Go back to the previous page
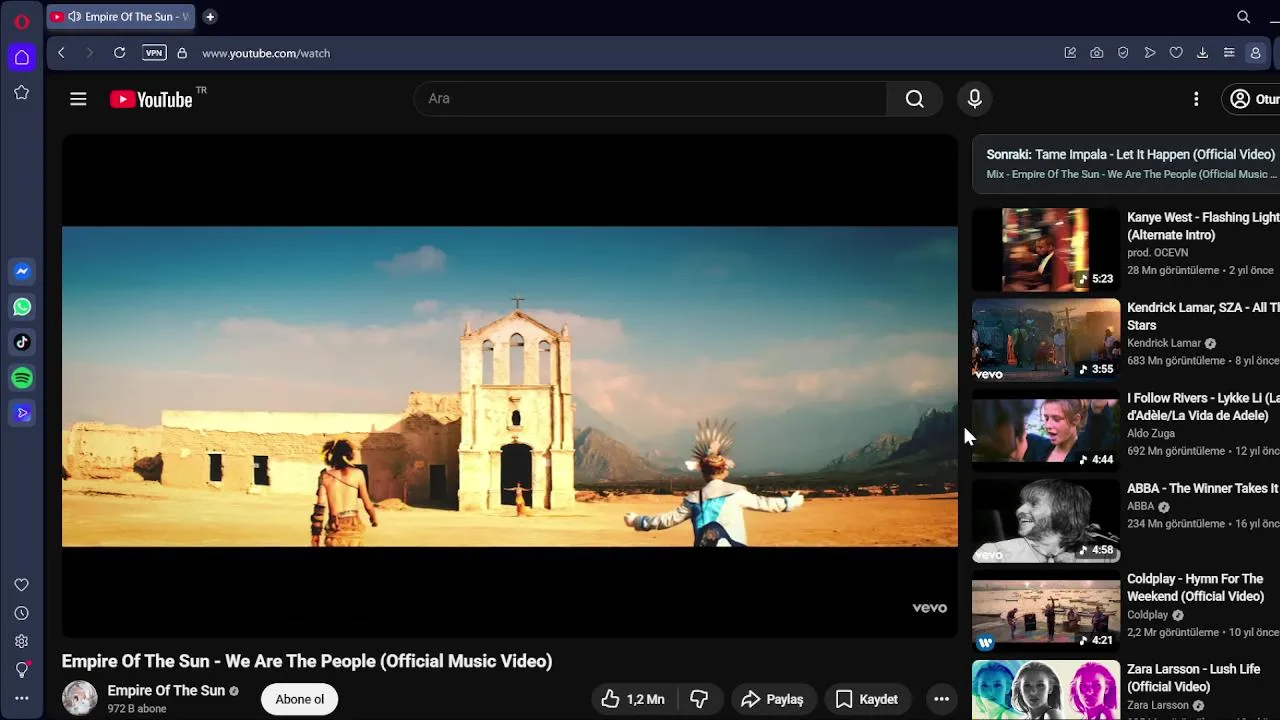1280x720 pixels. (x=61, y=53)
